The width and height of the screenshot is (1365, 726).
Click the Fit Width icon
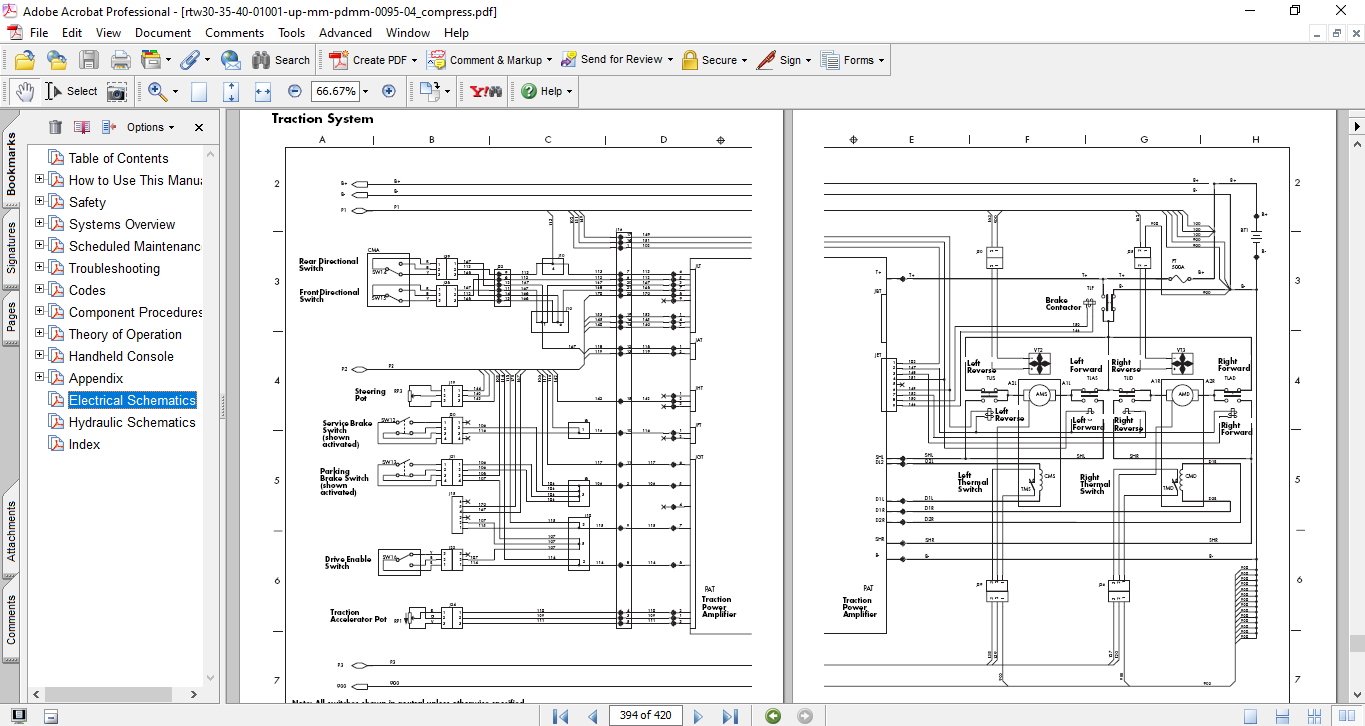coord(263,91)
